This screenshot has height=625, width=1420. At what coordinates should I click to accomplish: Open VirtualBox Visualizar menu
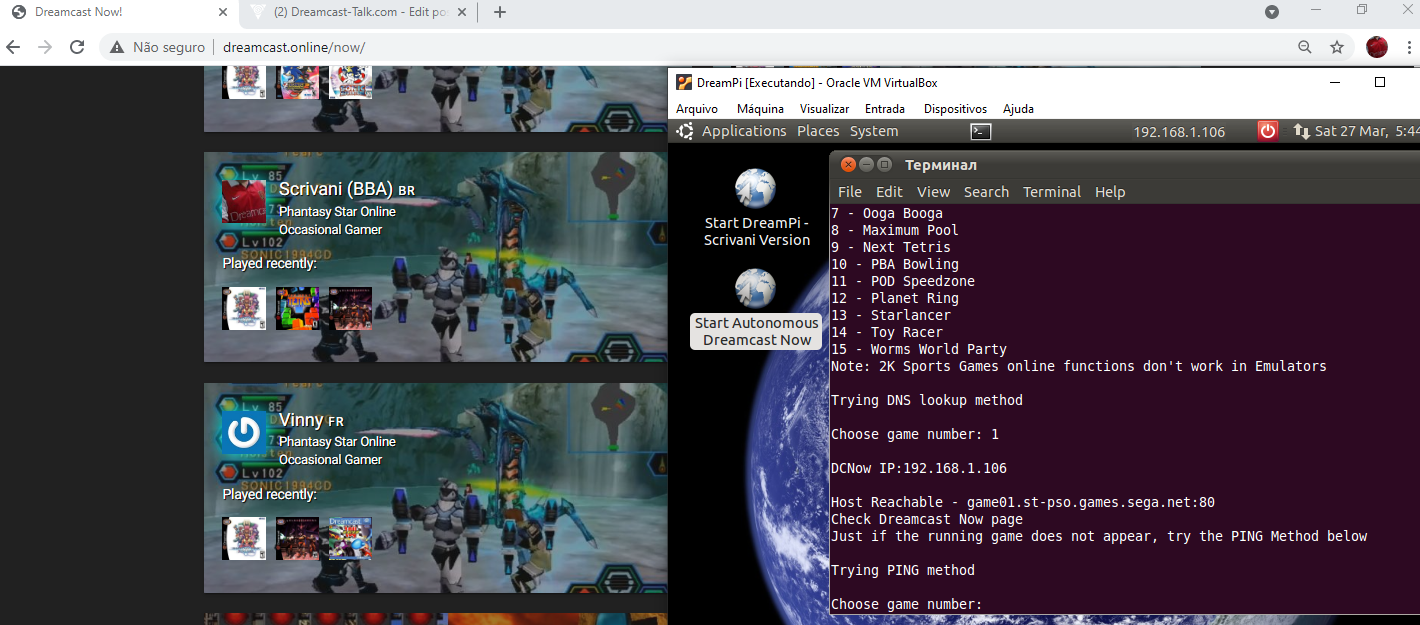[824, 109]
